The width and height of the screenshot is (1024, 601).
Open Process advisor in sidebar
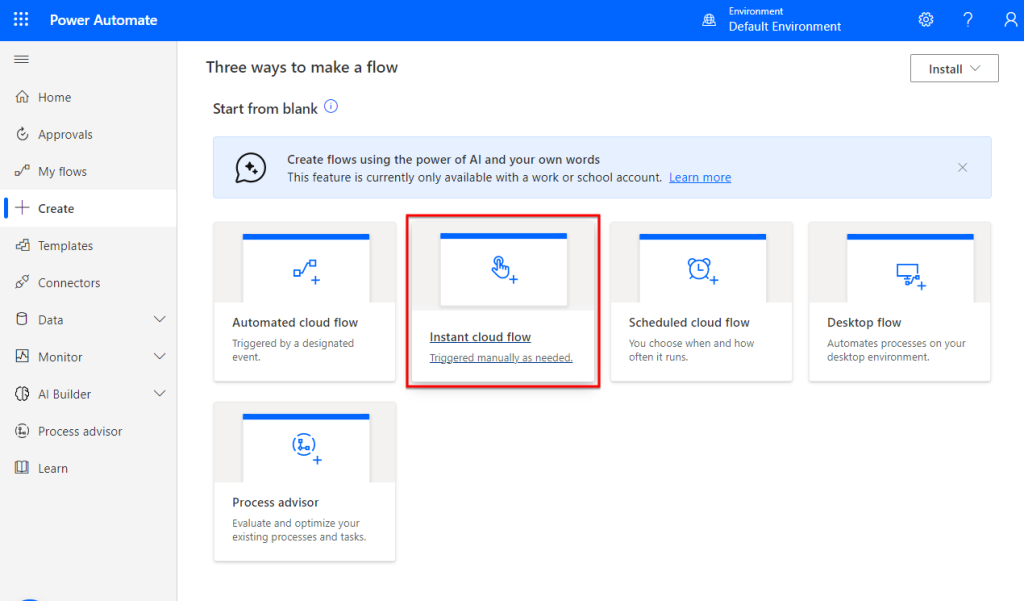[88, 431]
